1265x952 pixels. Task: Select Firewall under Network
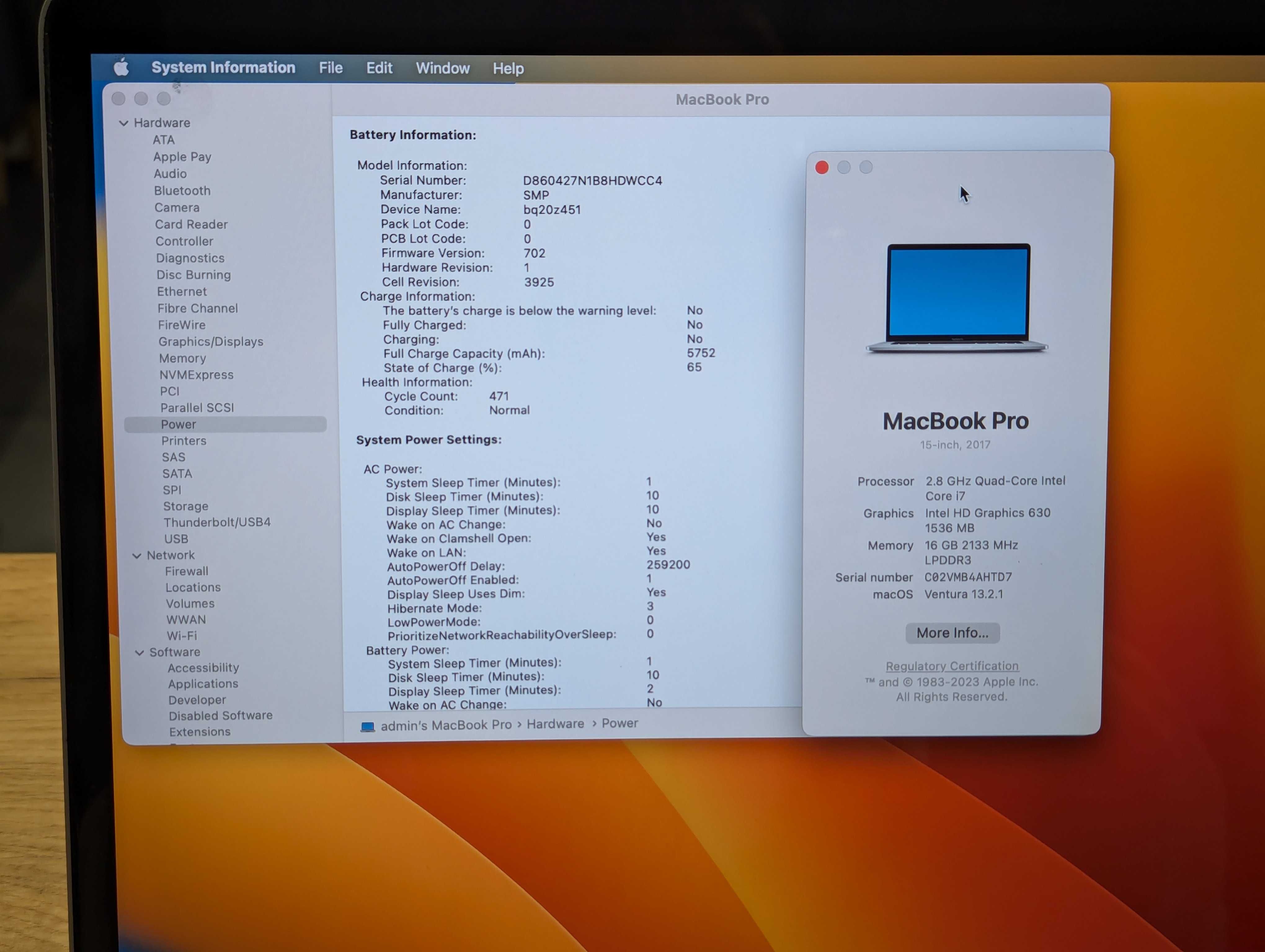tap(186, 571)
